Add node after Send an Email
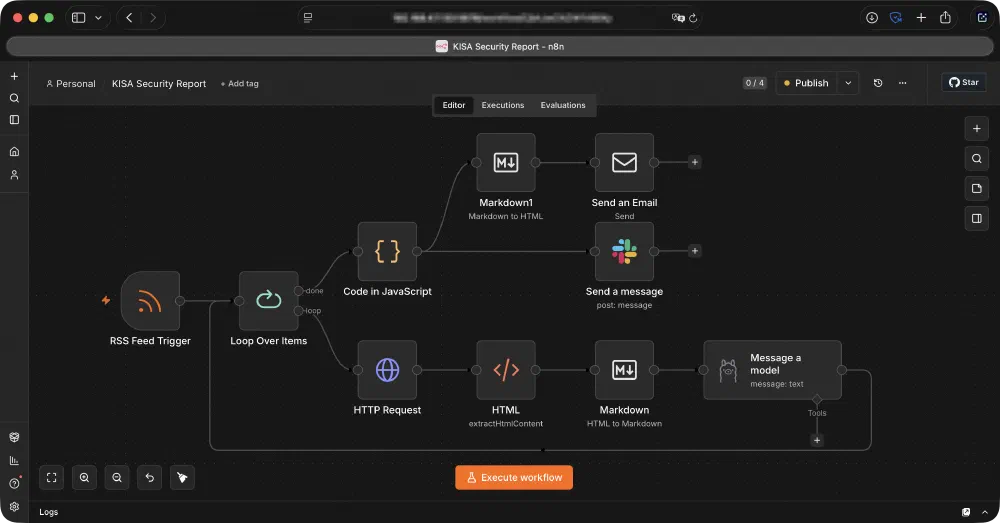The height and width of the screenshot is (523, 1000). point(695,162)
